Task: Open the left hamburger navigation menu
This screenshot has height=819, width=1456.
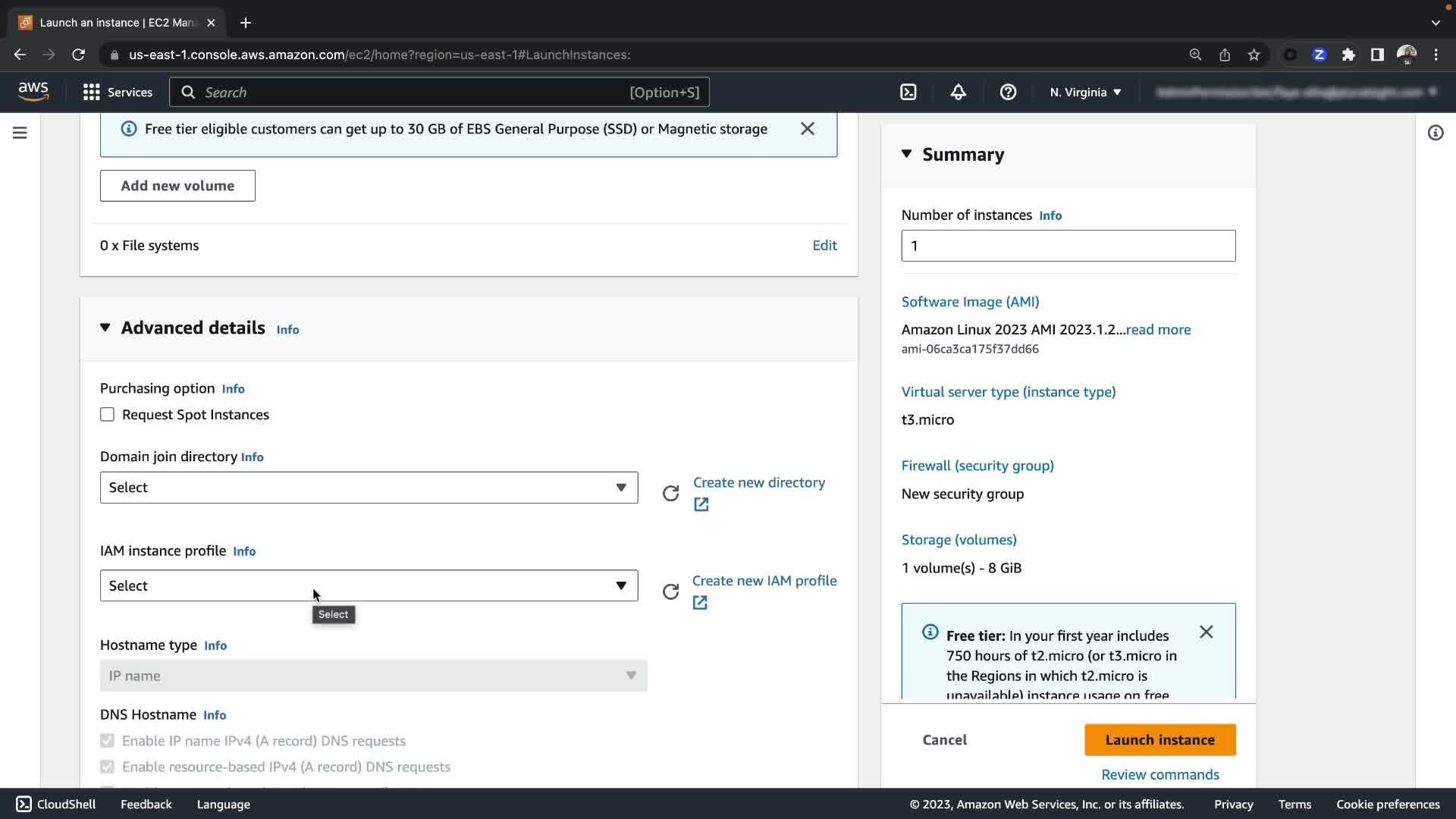Action: [x=20, y=133]
